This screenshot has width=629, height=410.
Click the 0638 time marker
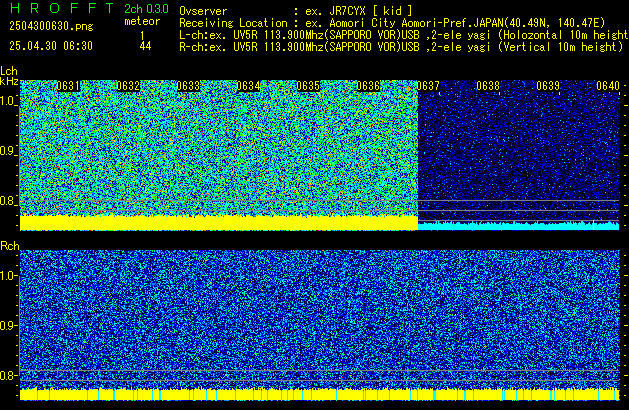(x=488, y=86)
